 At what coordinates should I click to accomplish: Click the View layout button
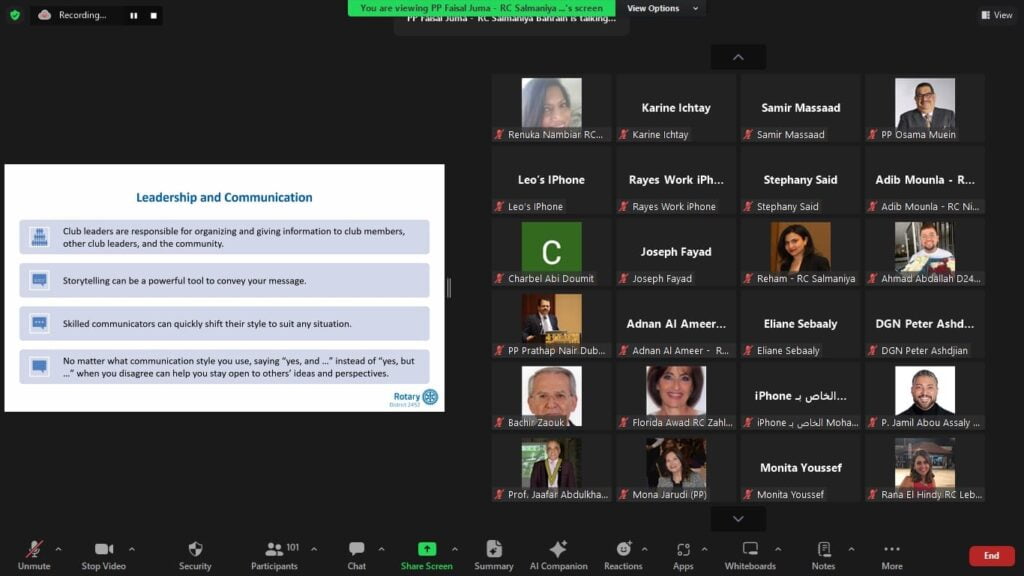pos(997,15)
